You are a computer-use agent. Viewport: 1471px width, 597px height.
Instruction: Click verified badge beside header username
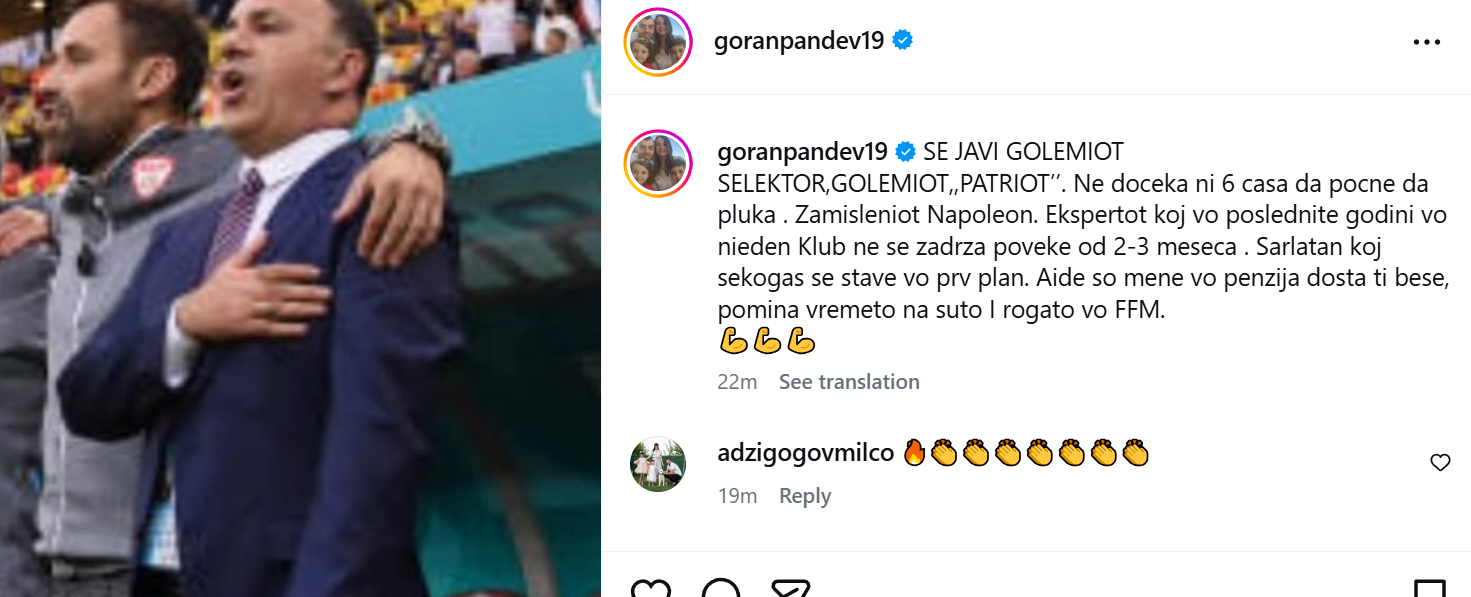point(903,41)
